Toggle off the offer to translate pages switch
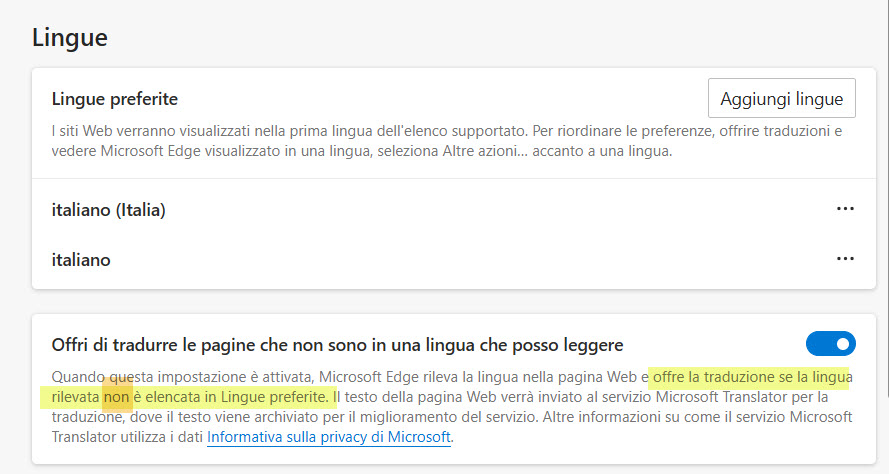889x474 pixels. click(831, 344)
